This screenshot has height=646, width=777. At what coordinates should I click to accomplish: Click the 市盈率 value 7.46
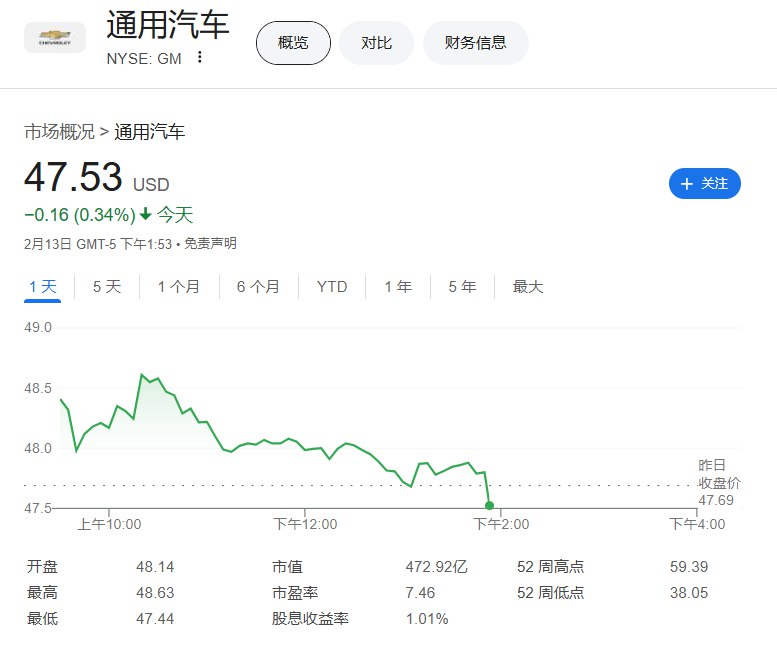pyautogui.click(x=420, y=592)
